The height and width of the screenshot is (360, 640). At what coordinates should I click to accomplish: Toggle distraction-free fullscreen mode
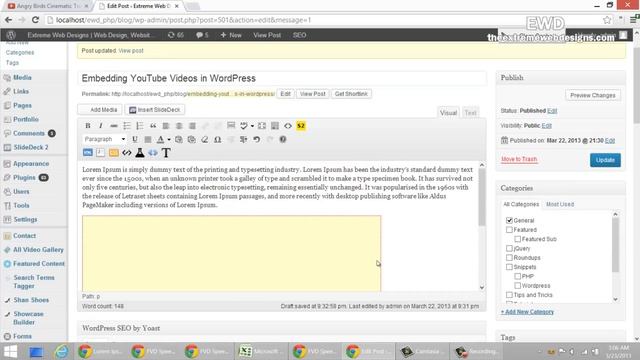[x=262, y=126]
